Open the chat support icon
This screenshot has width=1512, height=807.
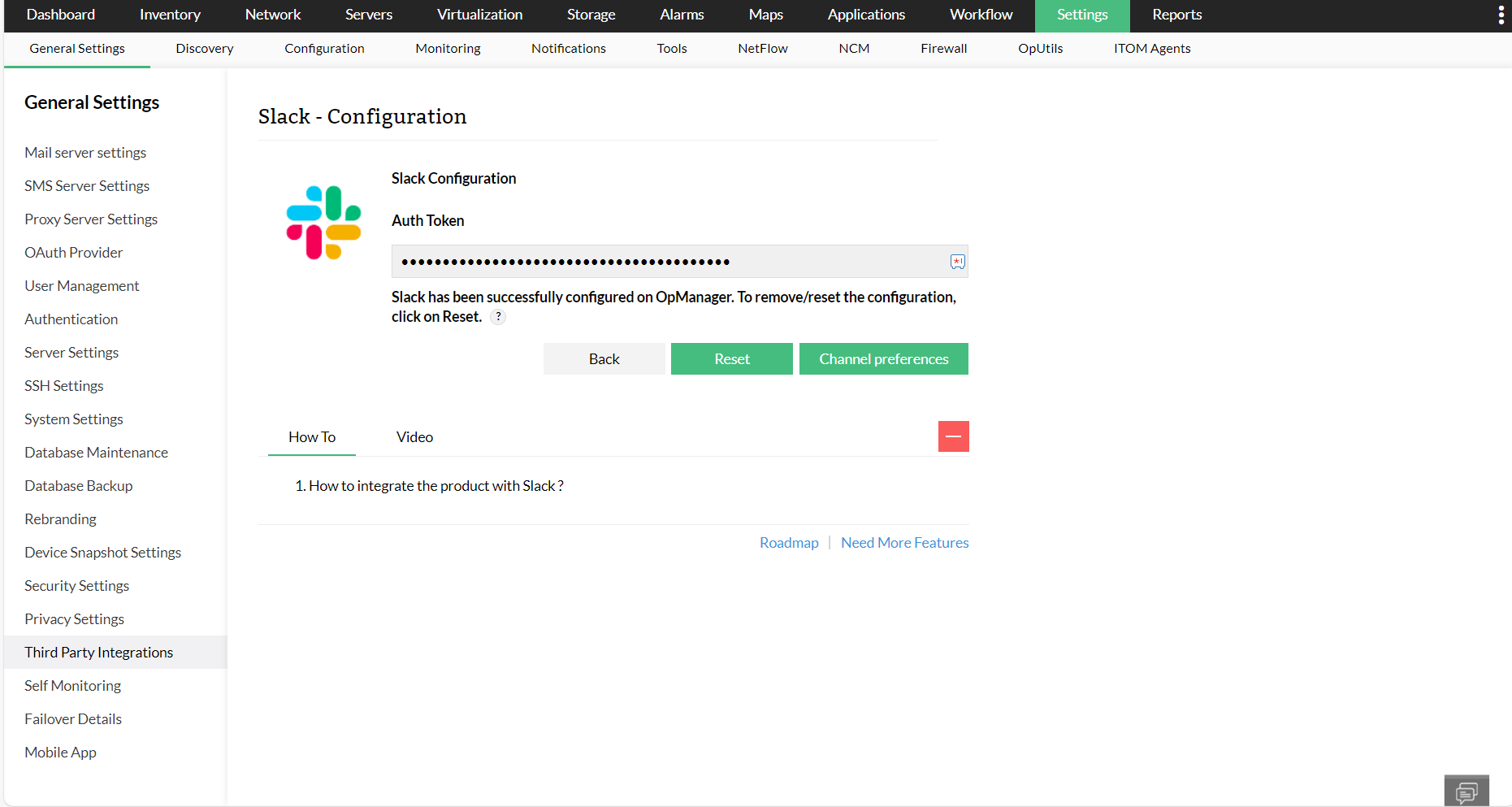pos(1467,792)
